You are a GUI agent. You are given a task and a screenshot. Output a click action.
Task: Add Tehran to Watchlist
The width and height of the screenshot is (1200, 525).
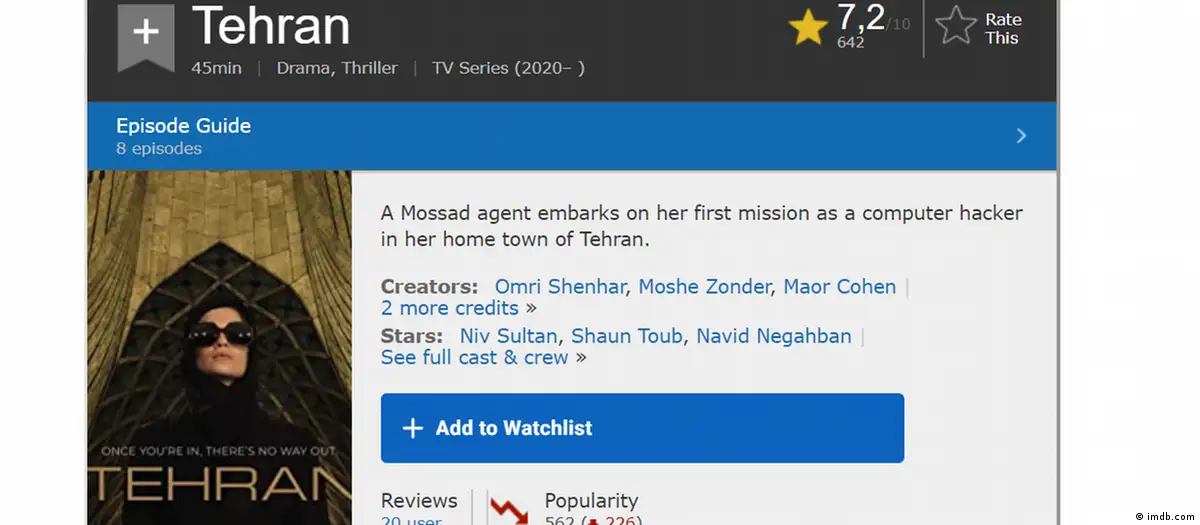pyautogui.click(x=642, y=428)
